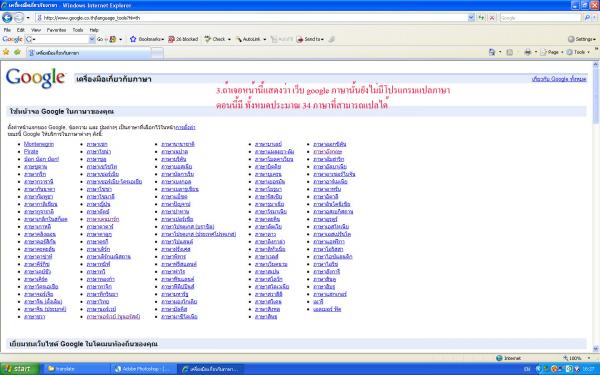This screenshot has width=600, height=375.
Task: Click the vertical scrollbar down arrow
Action: (595, 349)
